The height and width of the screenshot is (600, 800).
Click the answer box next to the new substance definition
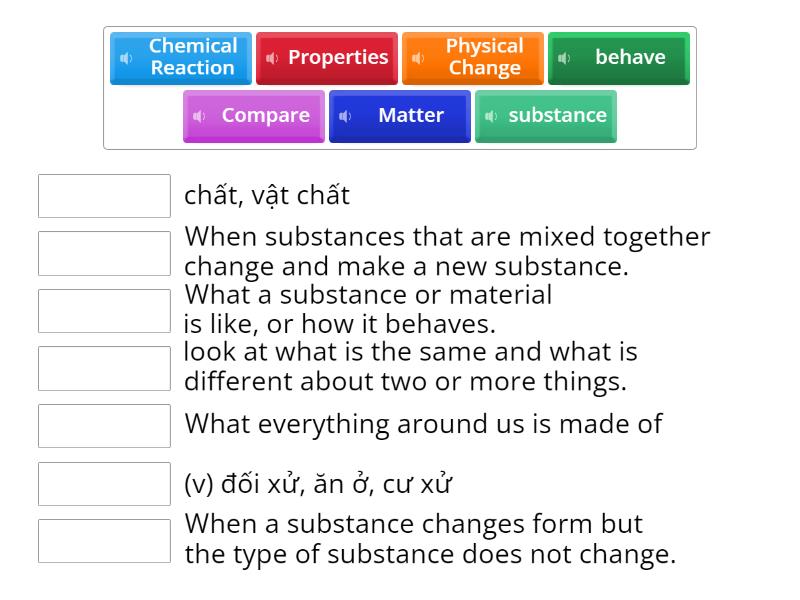point(104,253)
